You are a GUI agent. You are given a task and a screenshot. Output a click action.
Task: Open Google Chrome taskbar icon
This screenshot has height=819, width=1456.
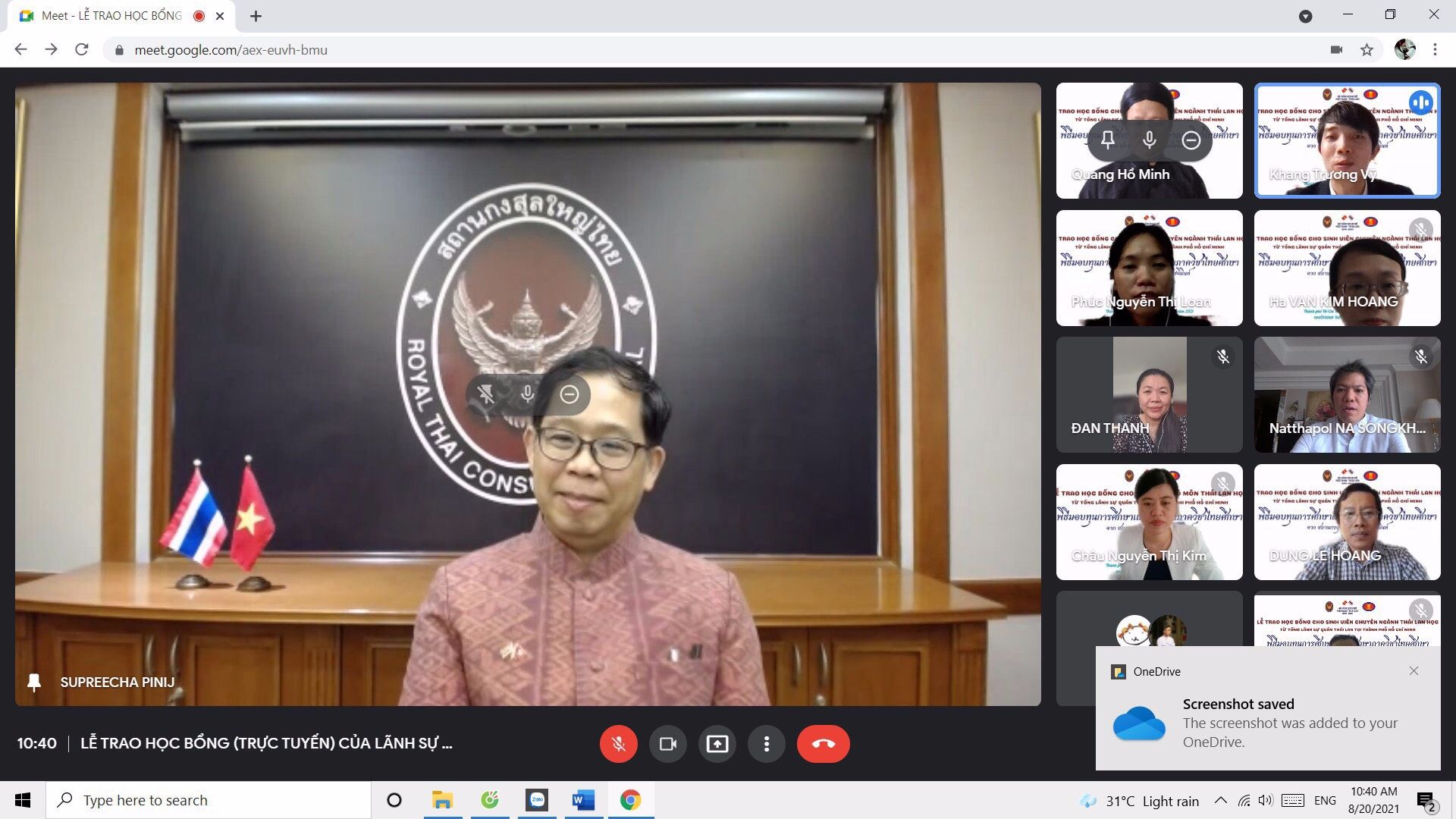tap(630, 800)
